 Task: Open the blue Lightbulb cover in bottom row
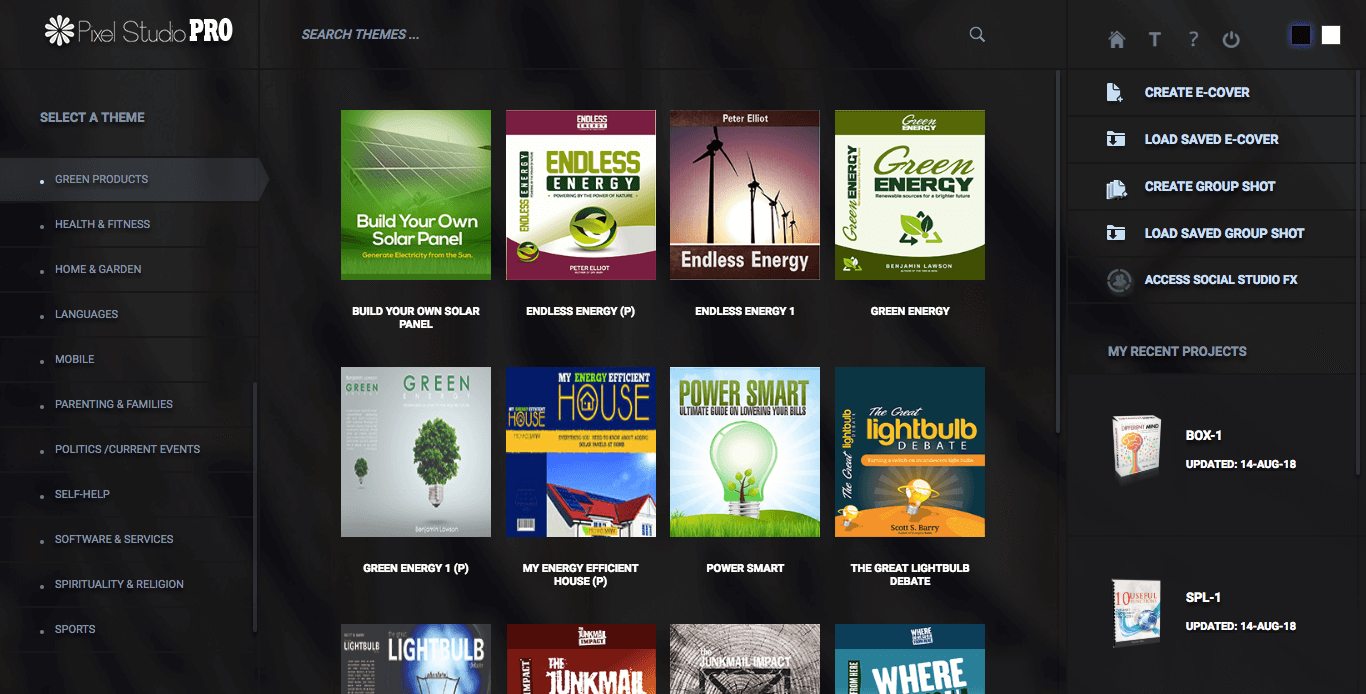click(416, 659)
